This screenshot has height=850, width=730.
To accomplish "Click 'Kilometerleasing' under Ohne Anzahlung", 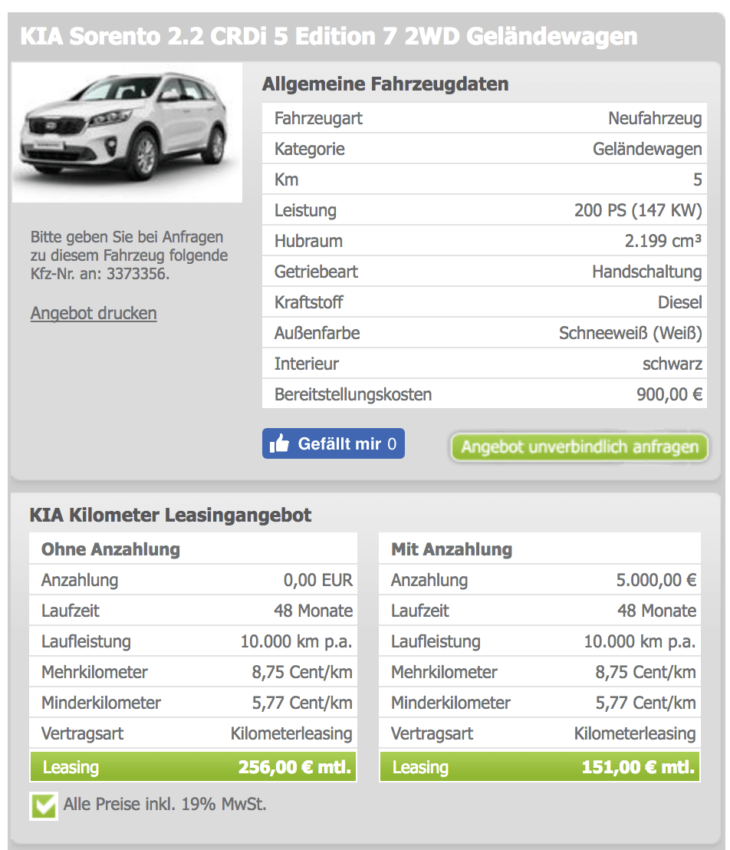I will [x=291, y=733].
